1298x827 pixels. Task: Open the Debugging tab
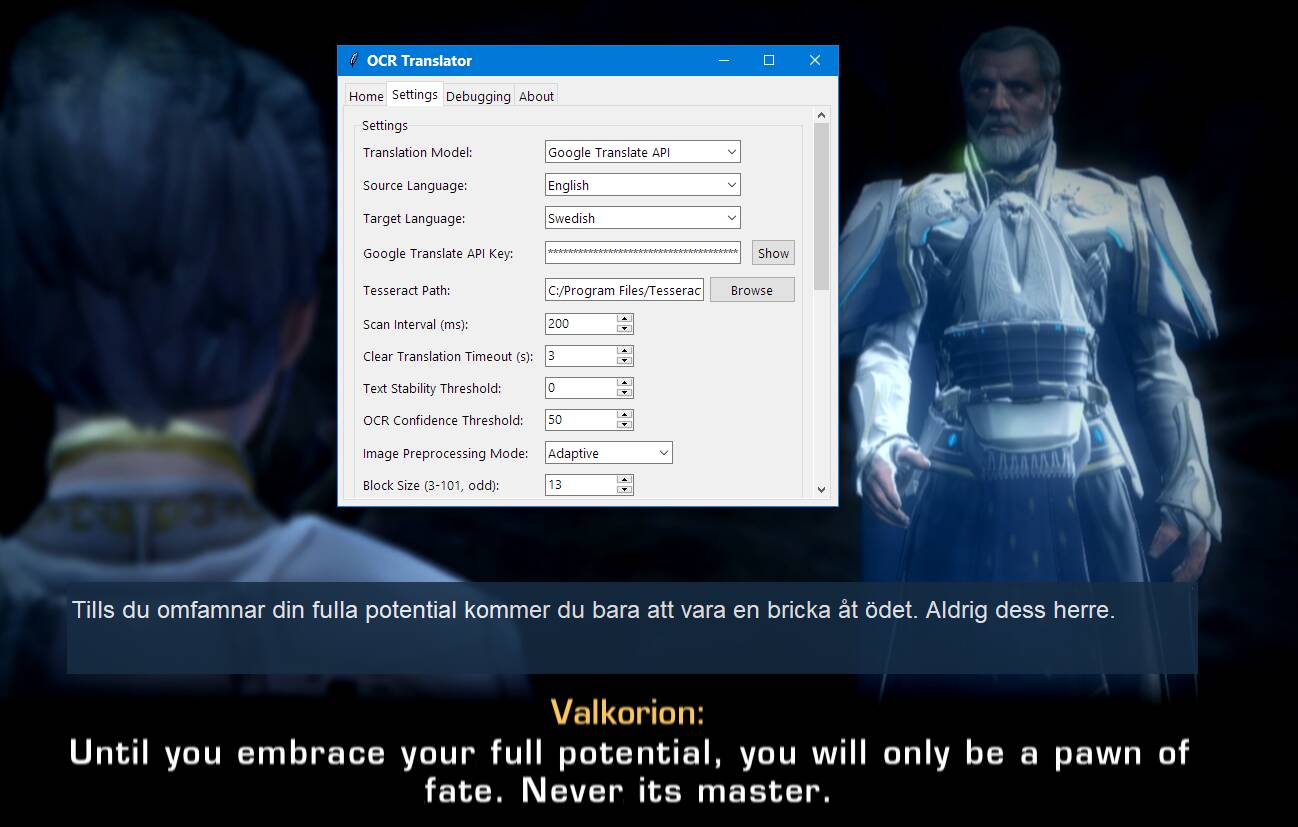478,96
